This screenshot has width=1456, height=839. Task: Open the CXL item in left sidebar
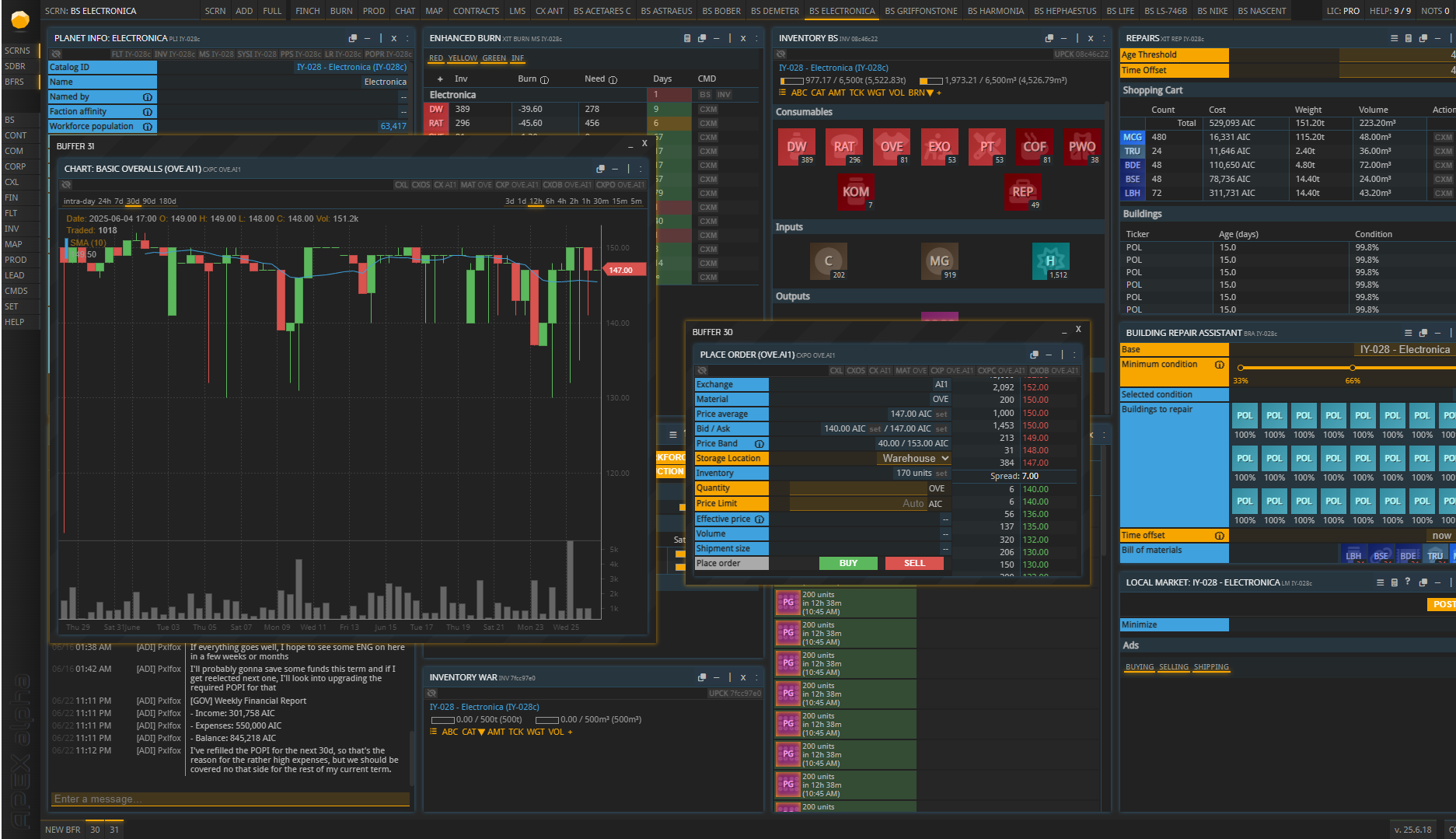(12, 182)
